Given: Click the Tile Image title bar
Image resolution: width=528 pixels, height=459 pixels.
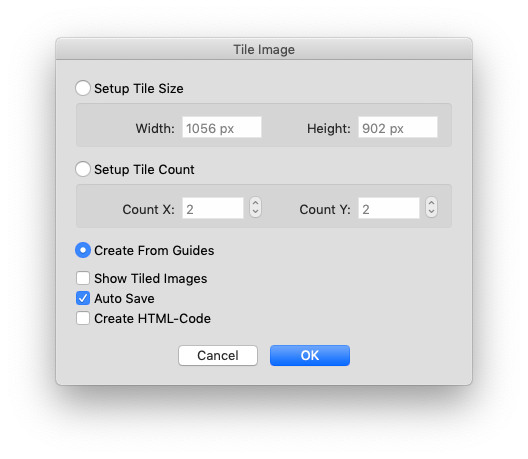Looking at the screenshot, I should [x=264, y=49].
